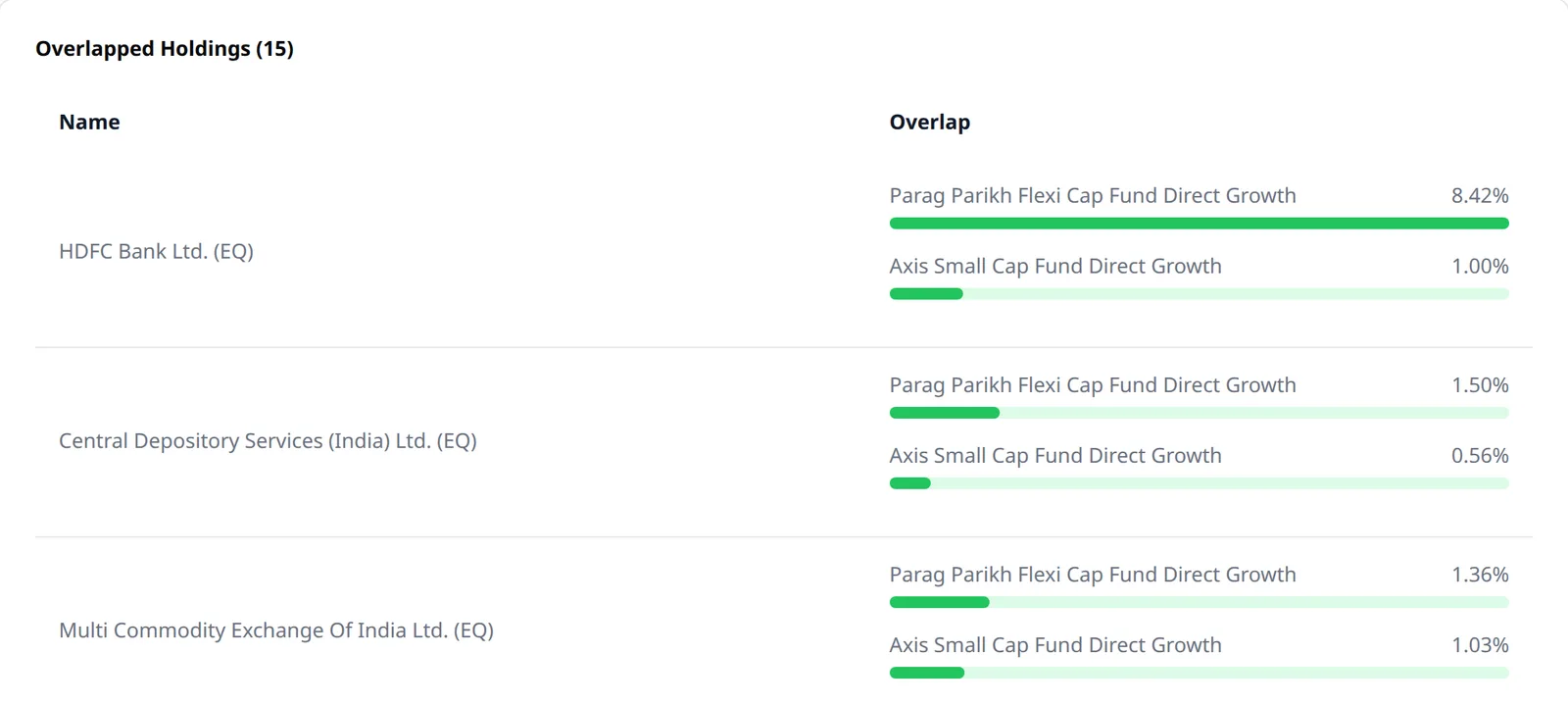Select Multi Commodity Exchange Of India Ltd.

[276, 630]
